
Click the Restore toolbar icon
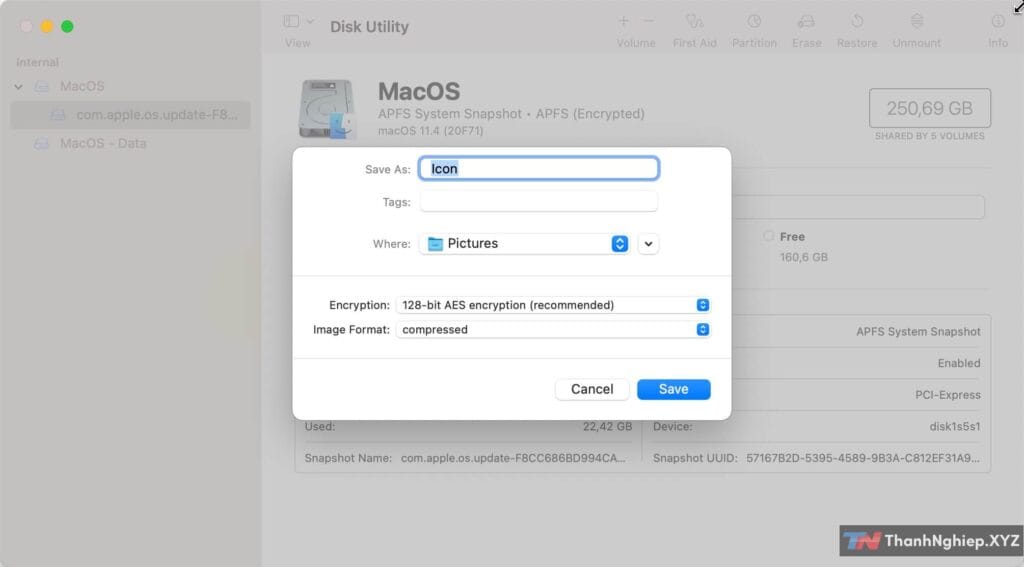(x=857, y=22)
